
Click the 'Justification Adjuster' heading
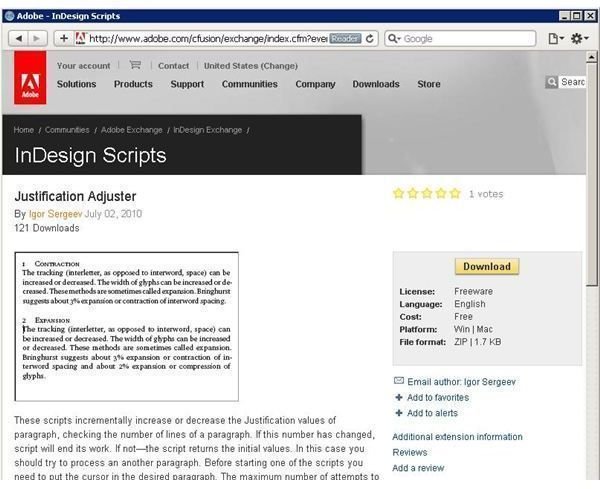[x=75, y=196]
